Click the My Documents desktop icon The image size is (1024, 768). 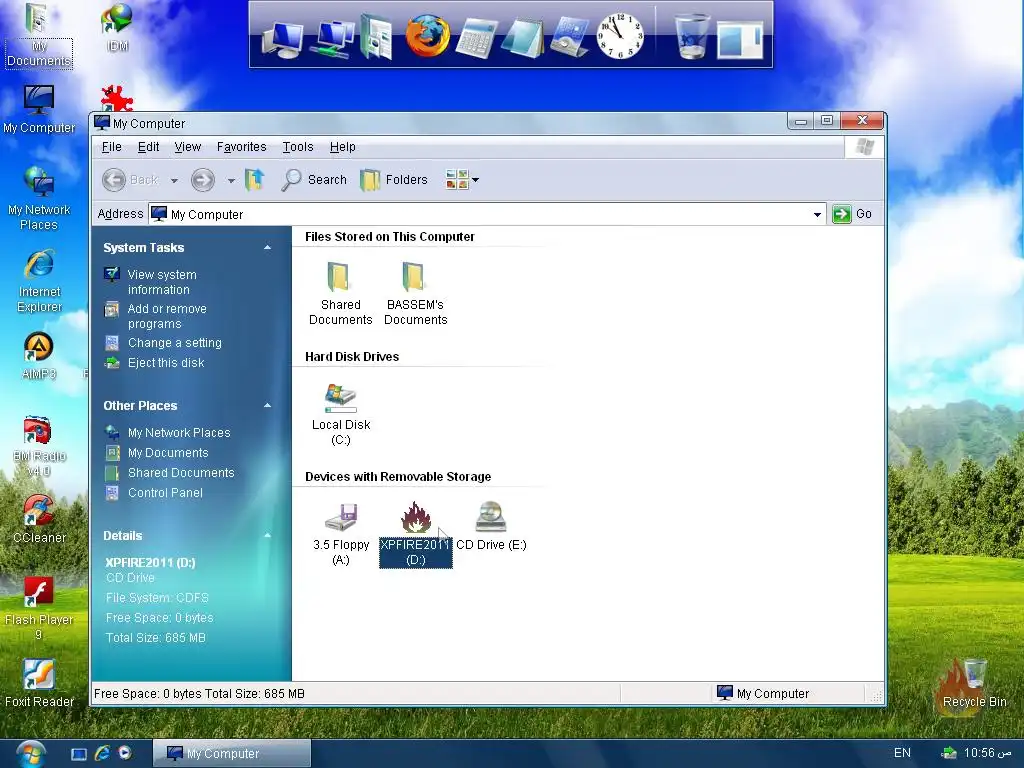click(38, 35)
